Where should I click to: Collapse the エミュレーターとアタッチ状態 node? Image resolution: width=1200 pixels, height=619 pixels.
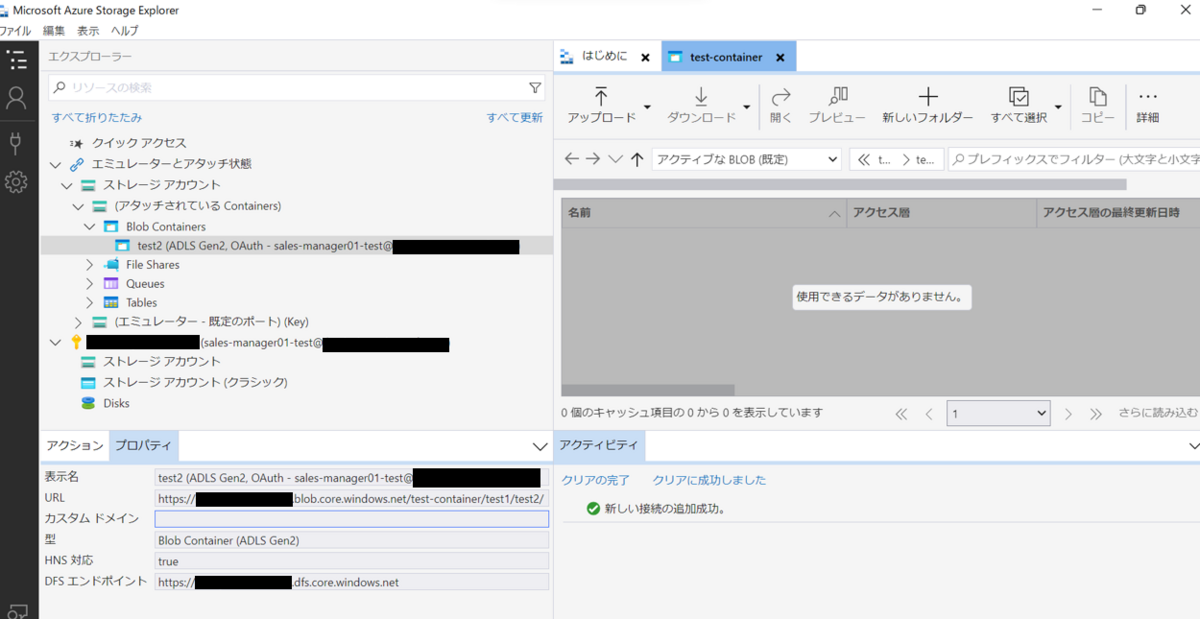55,164
